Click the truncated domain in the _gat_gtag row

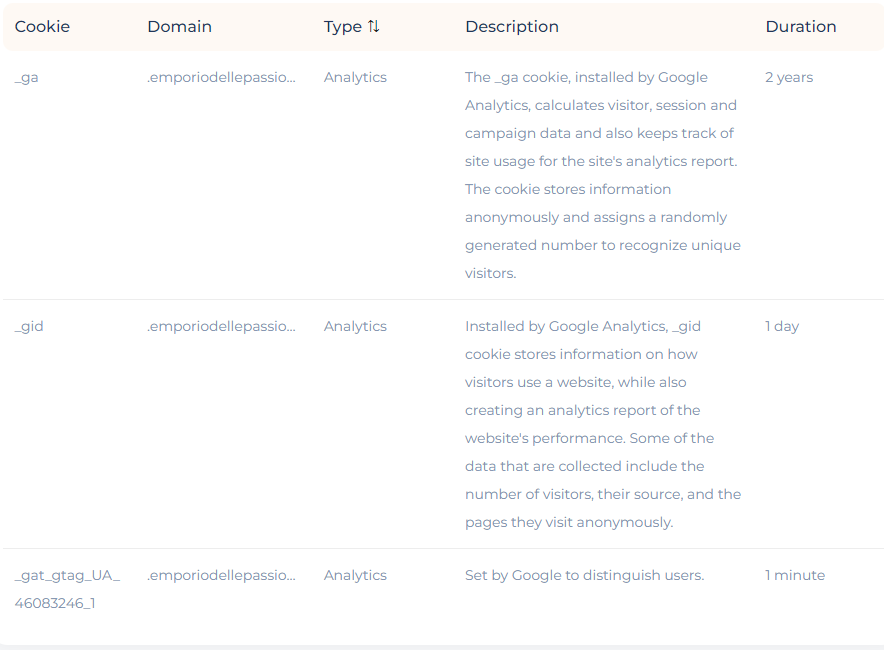[x=221, y=576]
